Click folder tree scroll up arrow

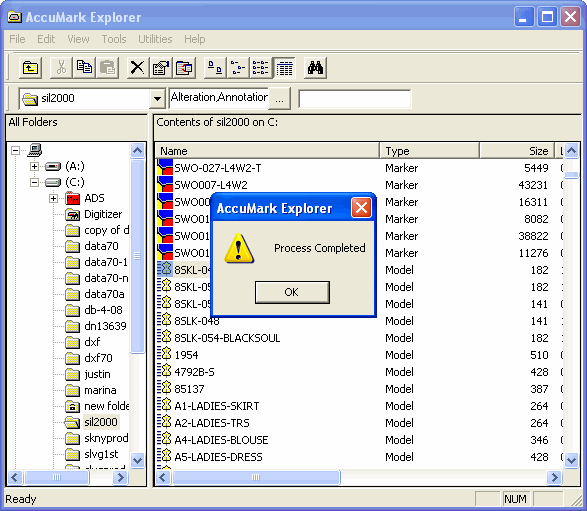tap(137, 151)
